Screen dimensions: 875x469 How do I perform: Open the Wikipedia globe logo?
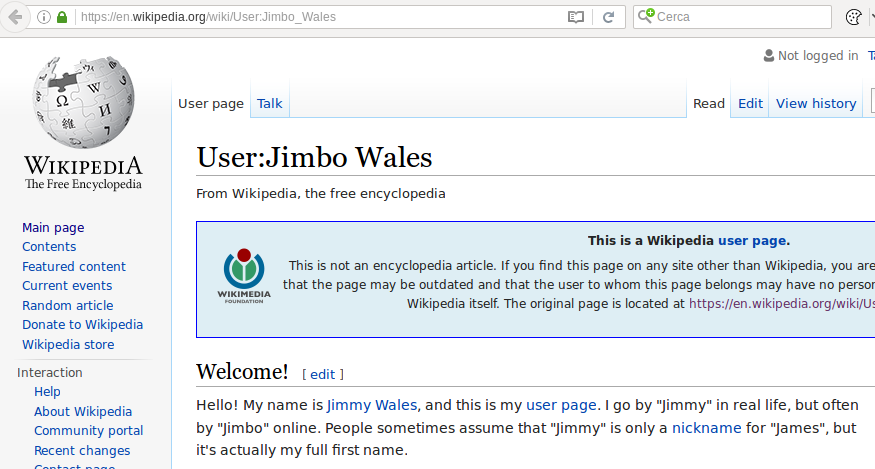click(83, 102)
